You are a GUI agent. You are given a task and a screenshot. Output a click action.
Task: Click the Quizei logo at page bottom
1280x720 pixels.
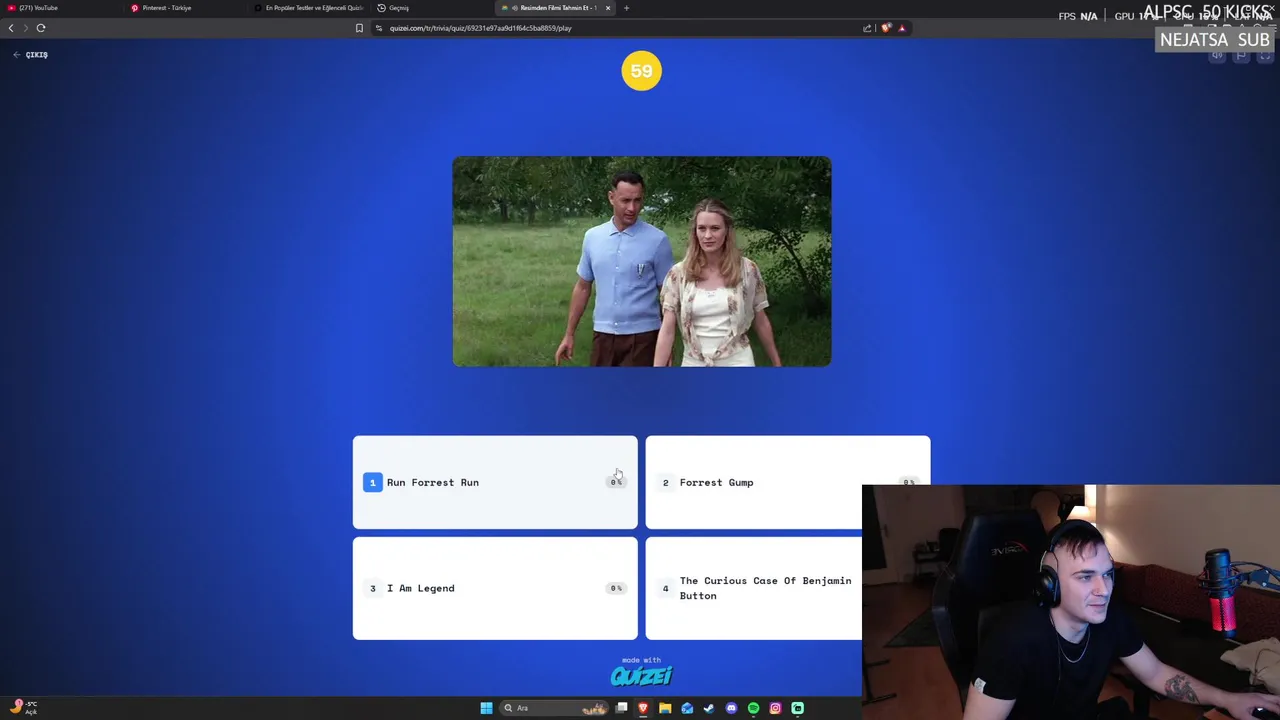tap(641, 676)
